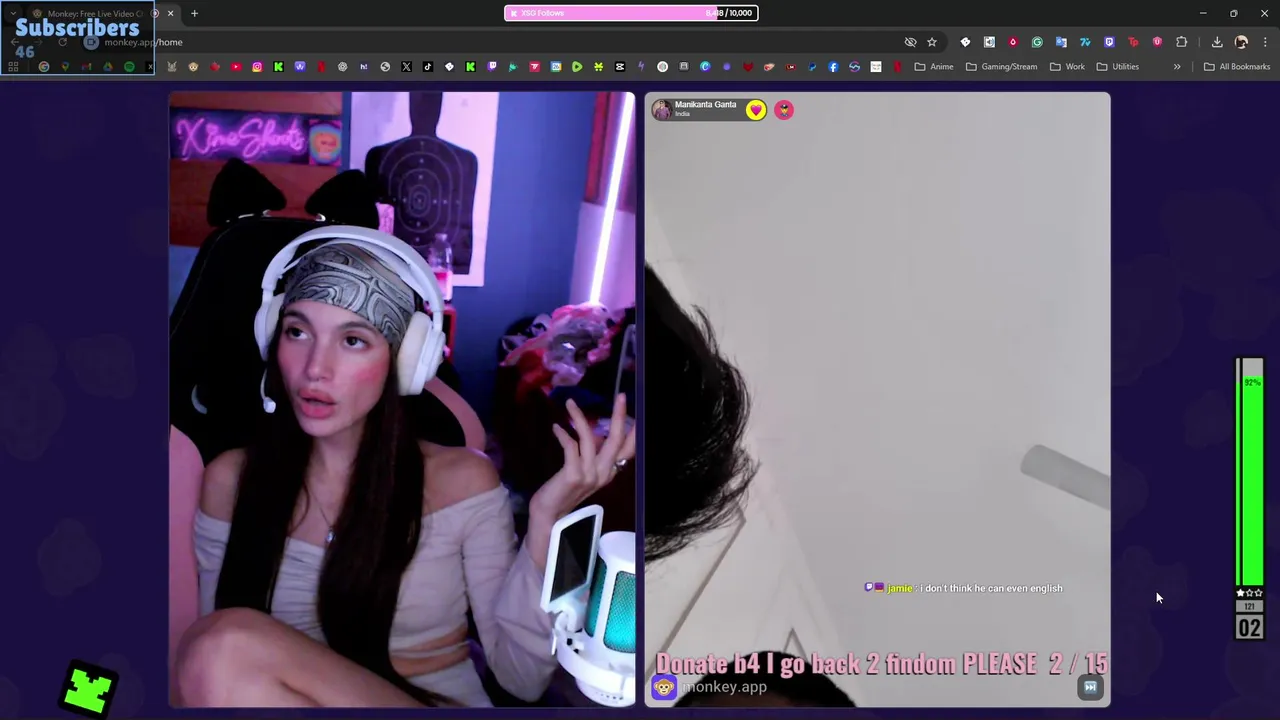Click the pink round button beside the heart
The width and height of the screenshot is (1280, 720).
[x=784, y=110]
